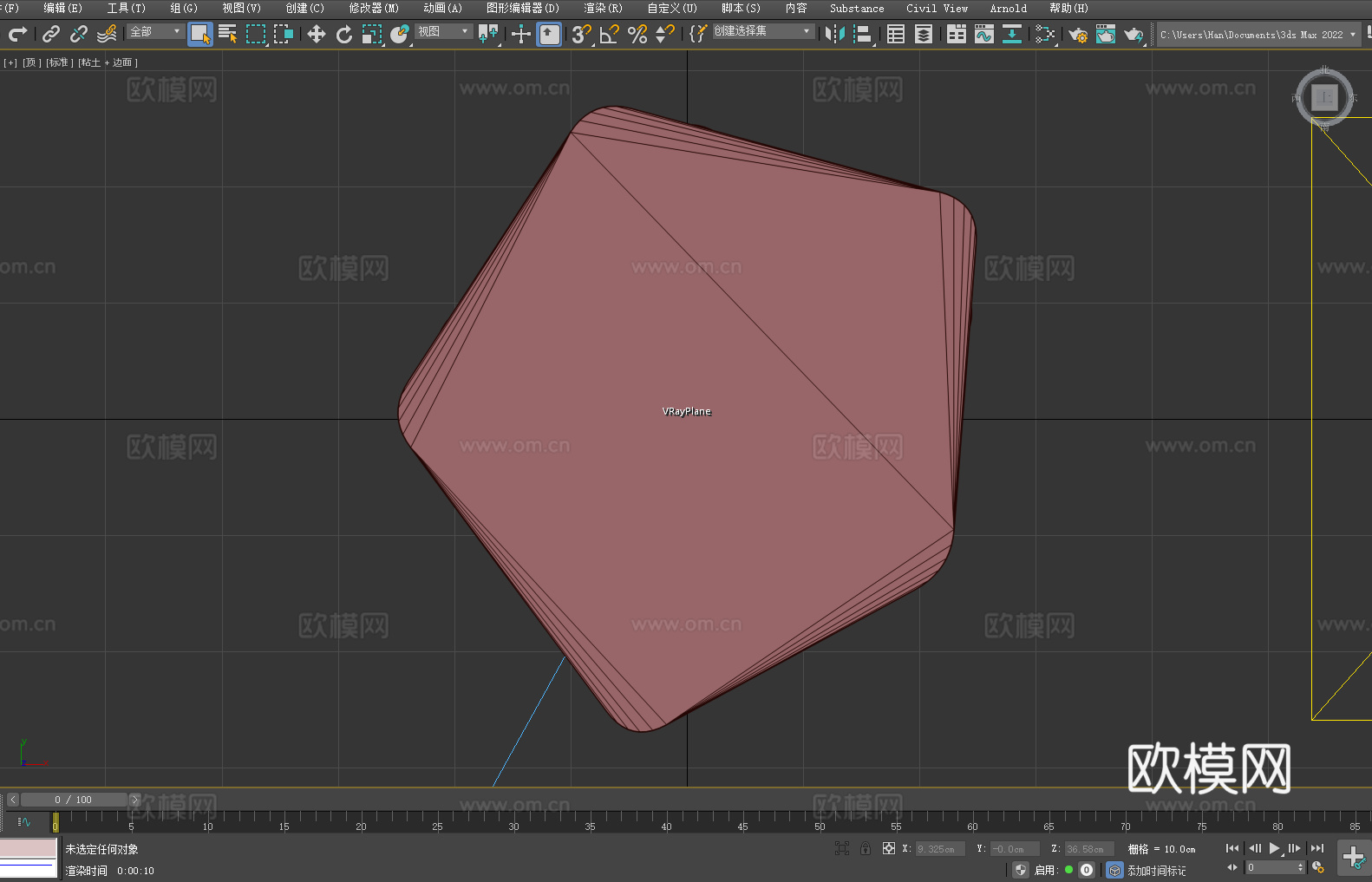Choose the rectangular selection region tool

(x=256, y=34)
